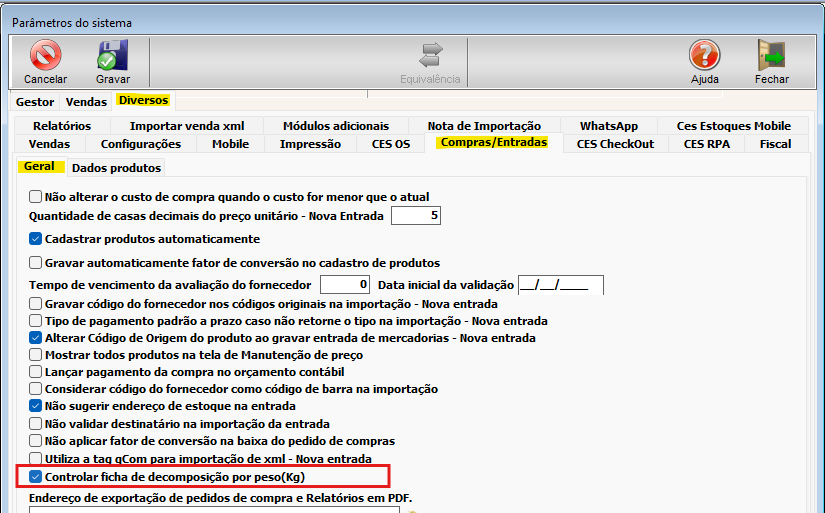
Task: Switch to CES CheckOut tab
Action: [x=615, y=144]
